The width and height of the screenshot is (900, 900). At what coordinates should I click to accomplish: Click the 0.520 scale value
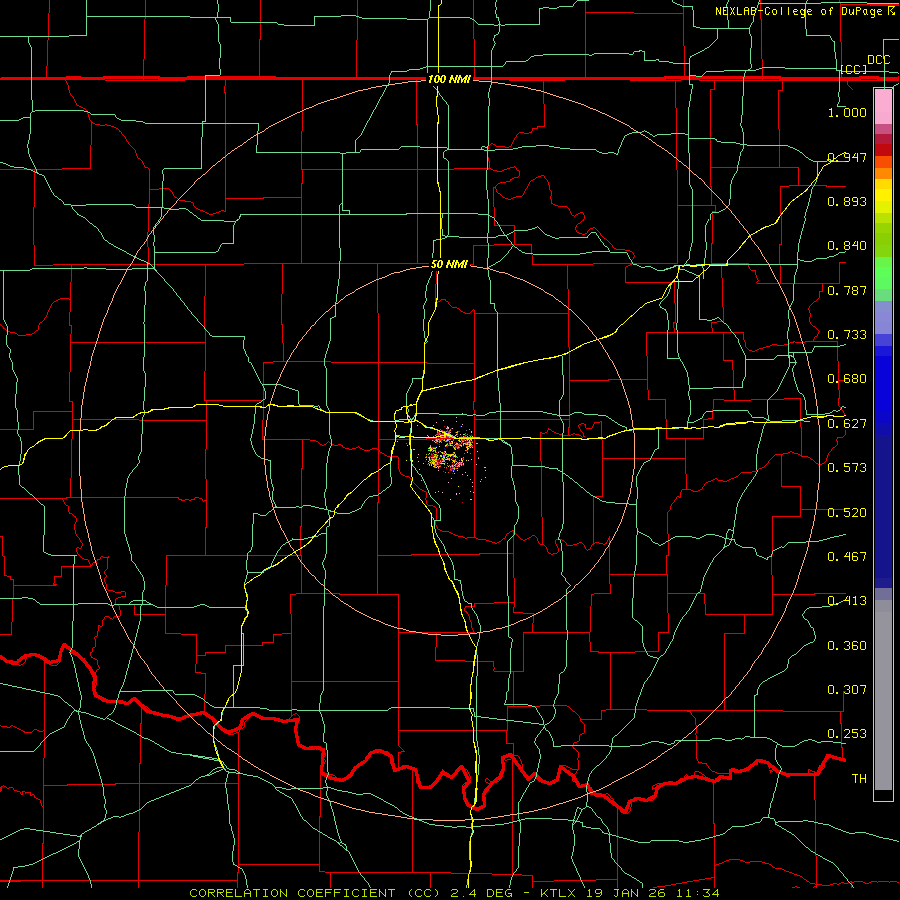pos(847,513)
